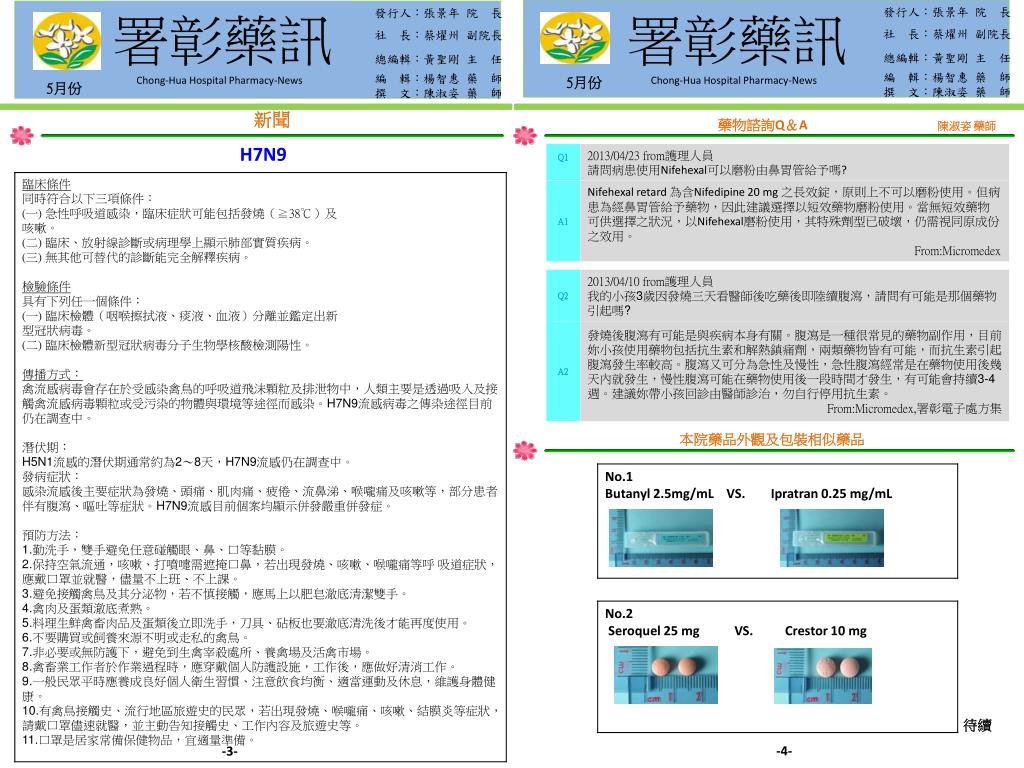Image resolution: width=1024 pixels, height=768 pixels.
Task: Click the '2013/04/23 from護理人員' question line
Action: (x=650, y=155)
